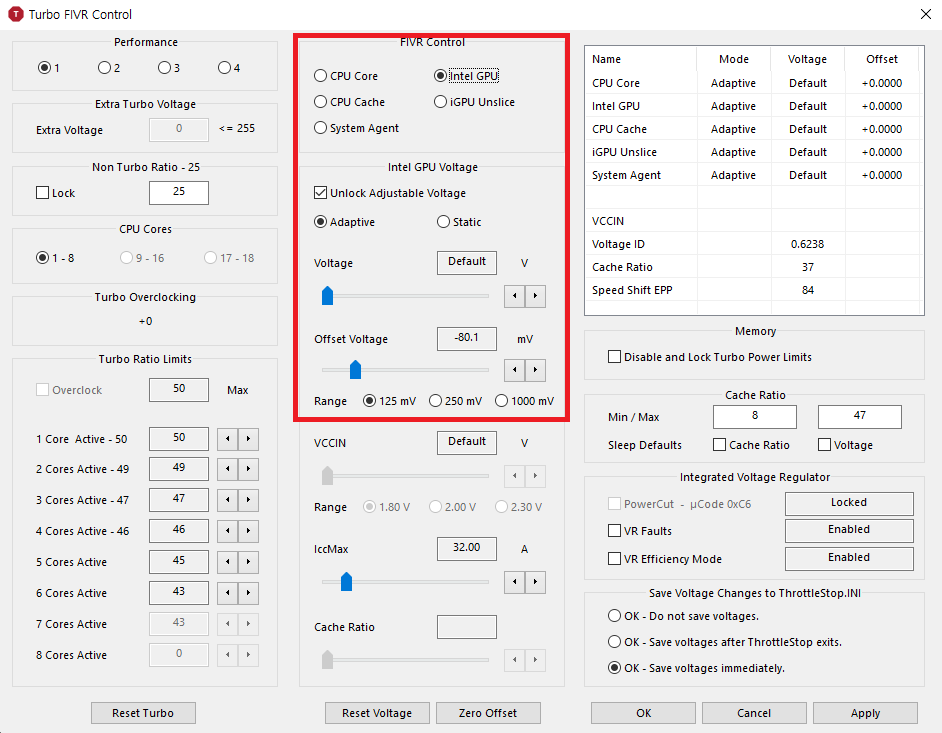The height and width of the screenshot is (733, 942).
Task: Click the VR Efficiency Mode Enabled button
Action: click(x=849, y=558)
